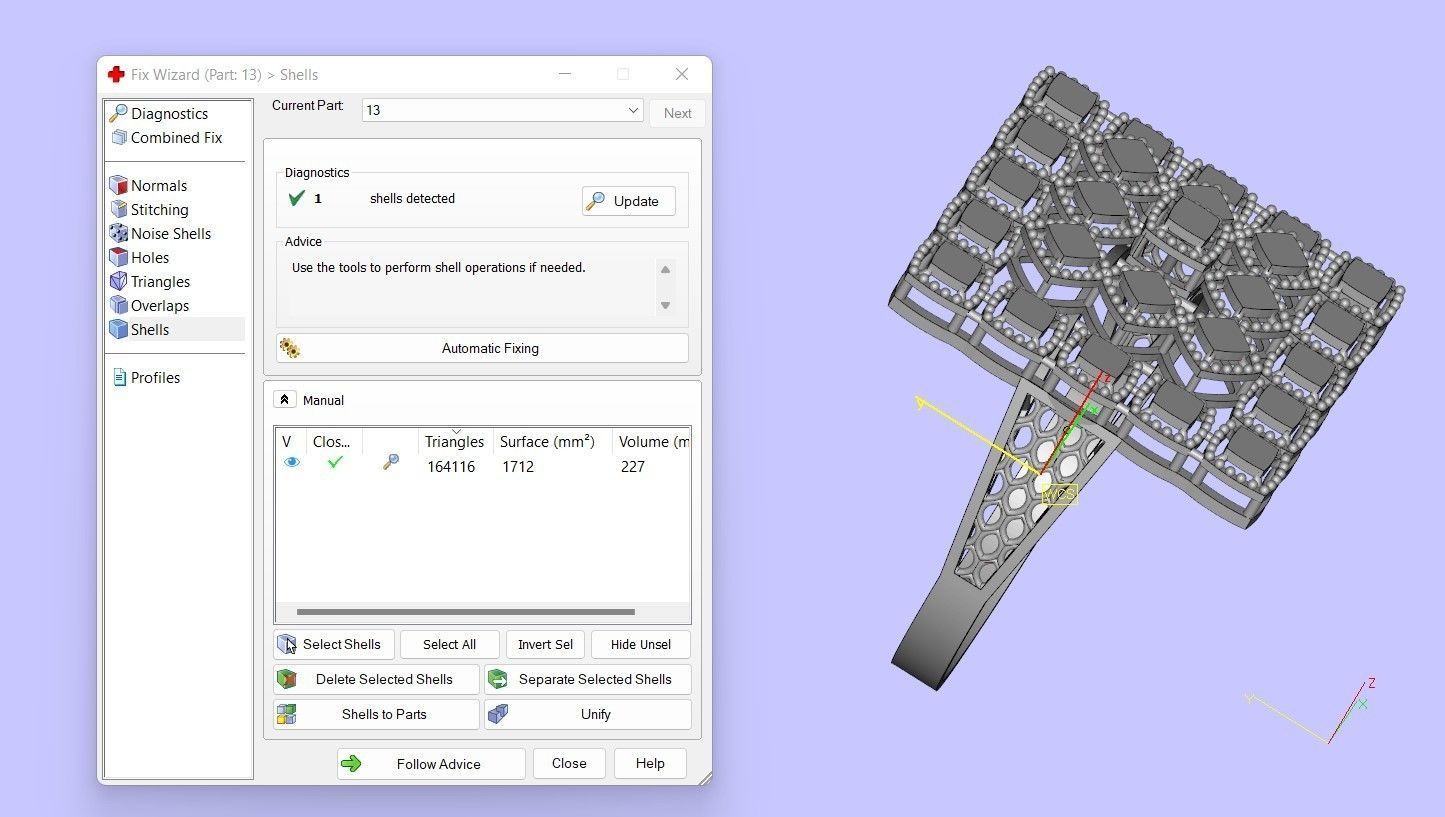Click the V column header

point(286,441)
